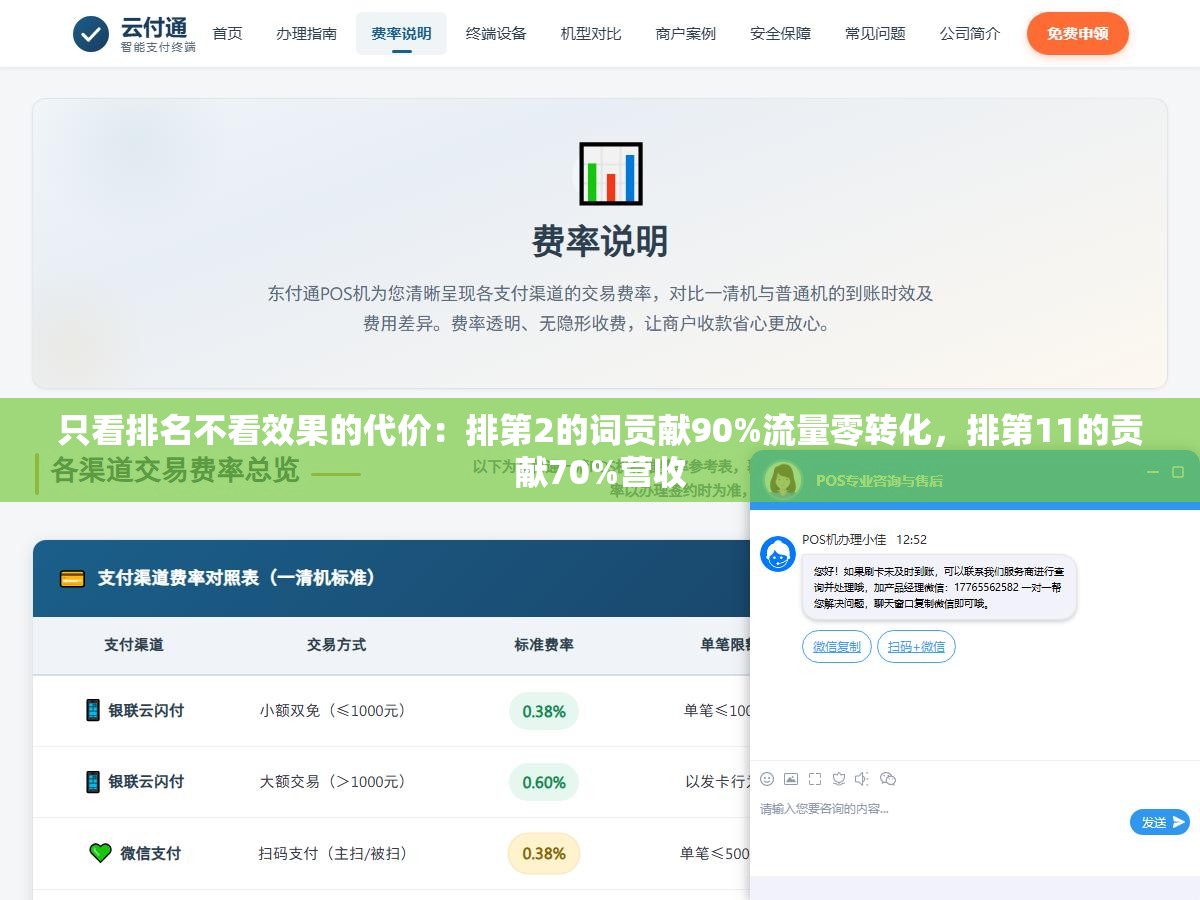Click the 费率说明 page heading
This screenshot has width=1200, height=900.
tap(600, 241)
